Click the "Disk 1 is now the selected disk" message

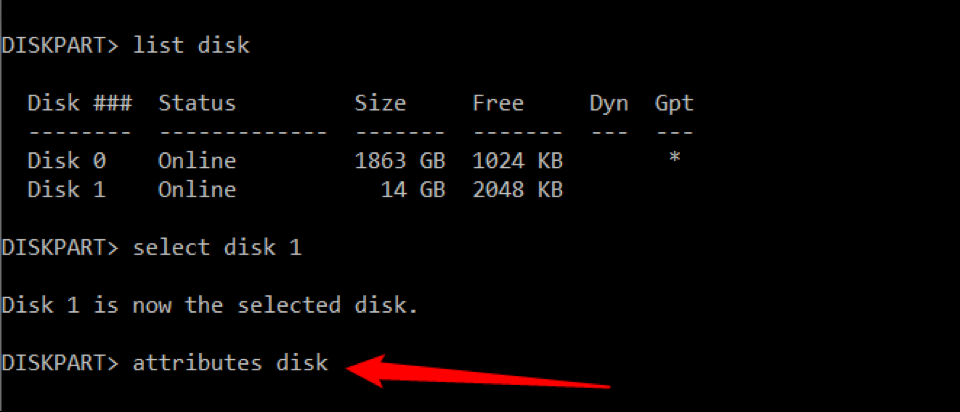pyautogui.click(x=209, y=305)
